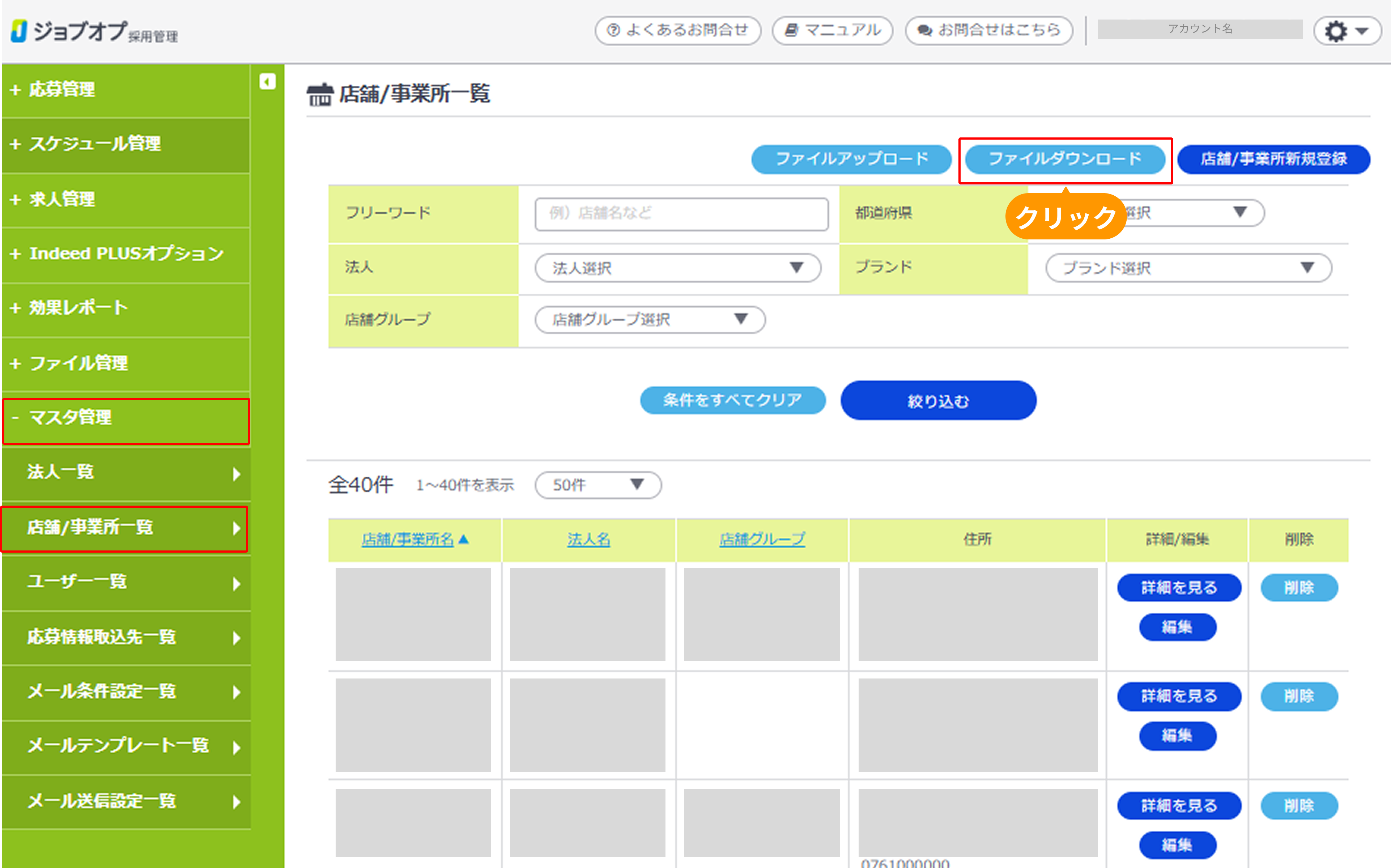
Task: Change the 50件 per-page dropdown
Action: [x=597, y=485]
